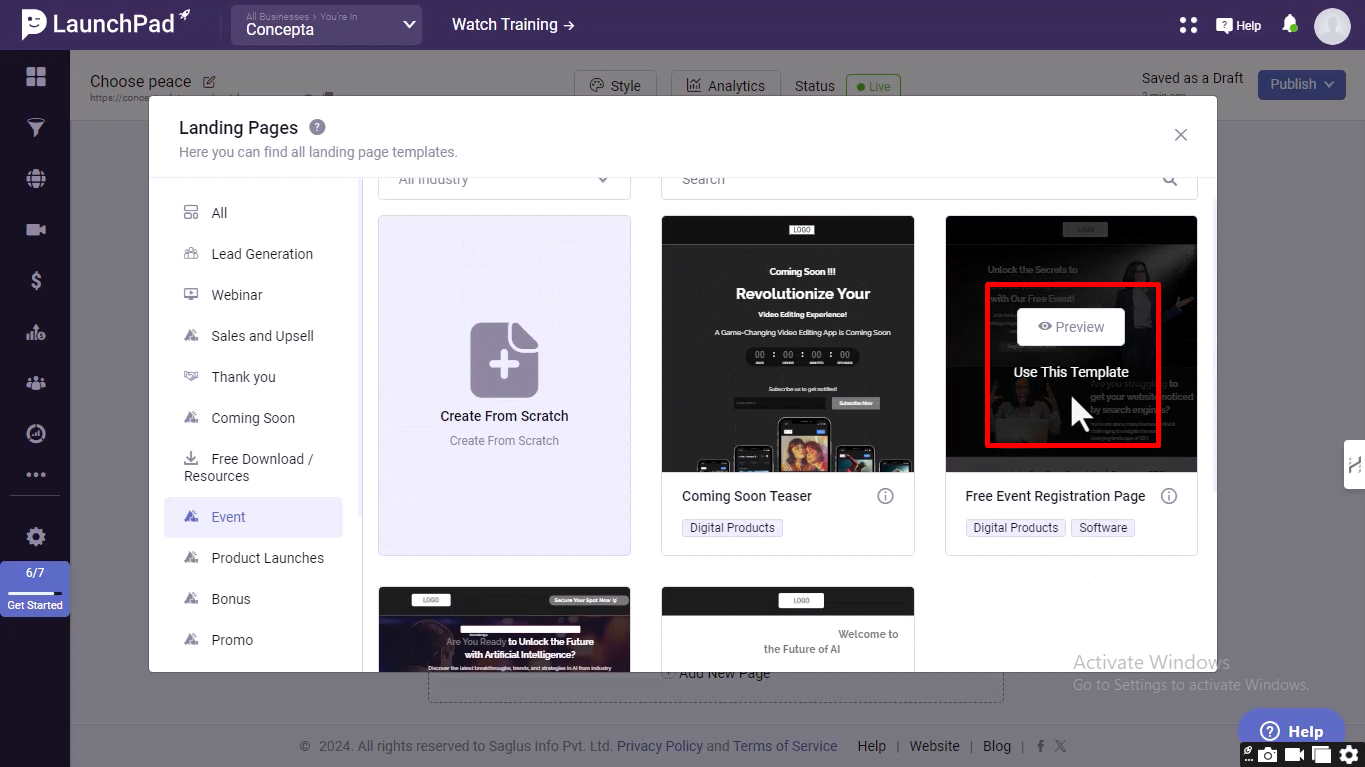Click the Software tag on Free Event Registration
This screenshot has height=767, width=1365.
[x=1103, y=528]
